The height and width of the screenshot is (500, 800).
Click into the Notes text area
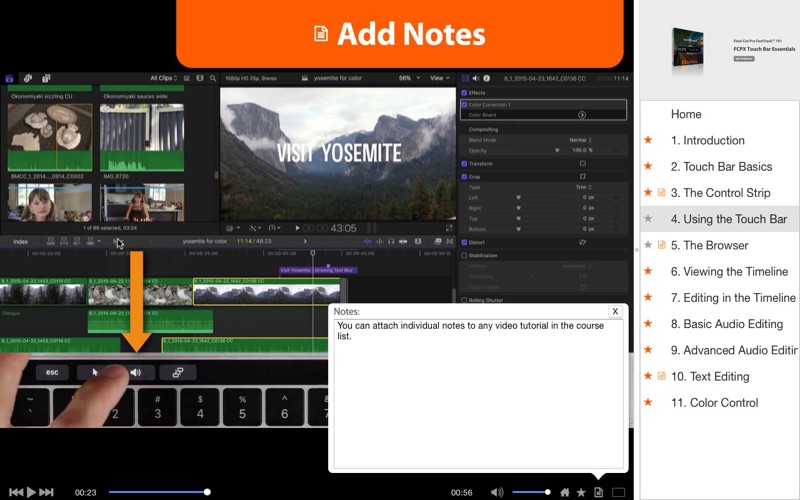(x=479, y=393)
